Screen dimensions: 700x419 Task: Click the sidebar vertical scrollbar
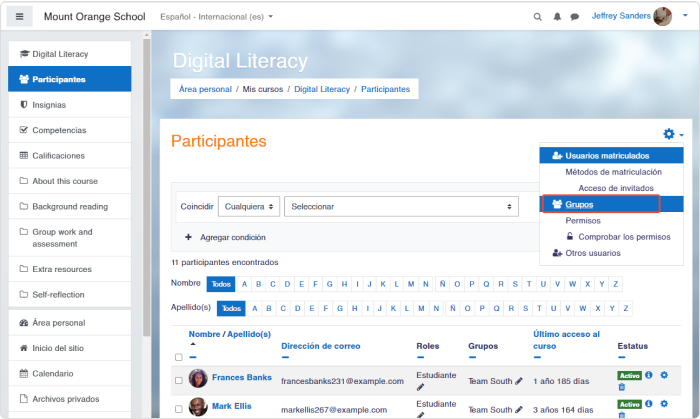146,187
